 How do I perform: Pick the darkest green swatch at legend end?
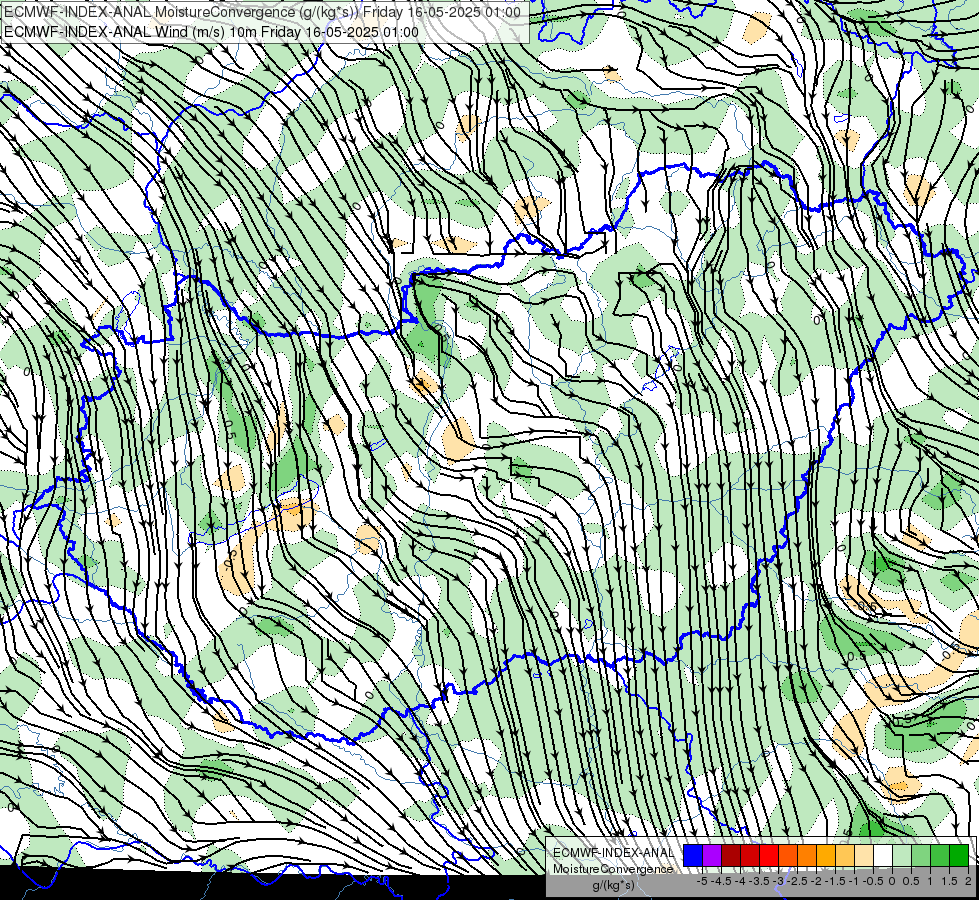coord(959,856)
